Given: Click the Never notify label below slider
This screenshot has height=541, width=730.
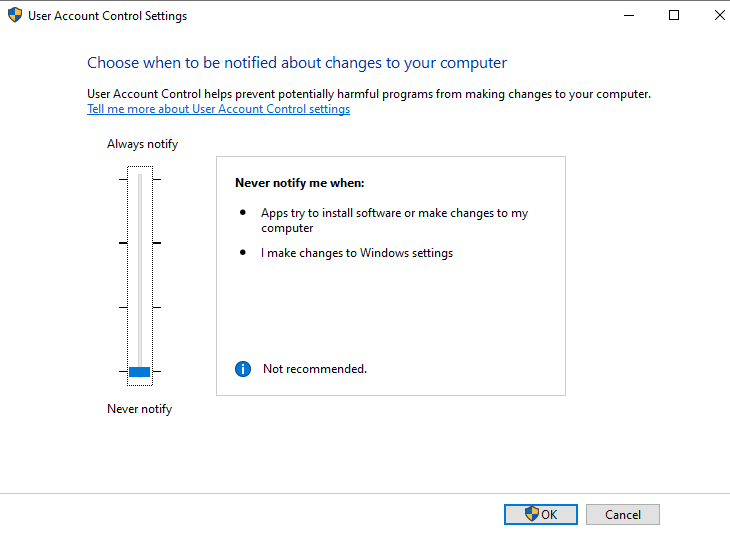Looking at the screenshot, I should (139, 409).
